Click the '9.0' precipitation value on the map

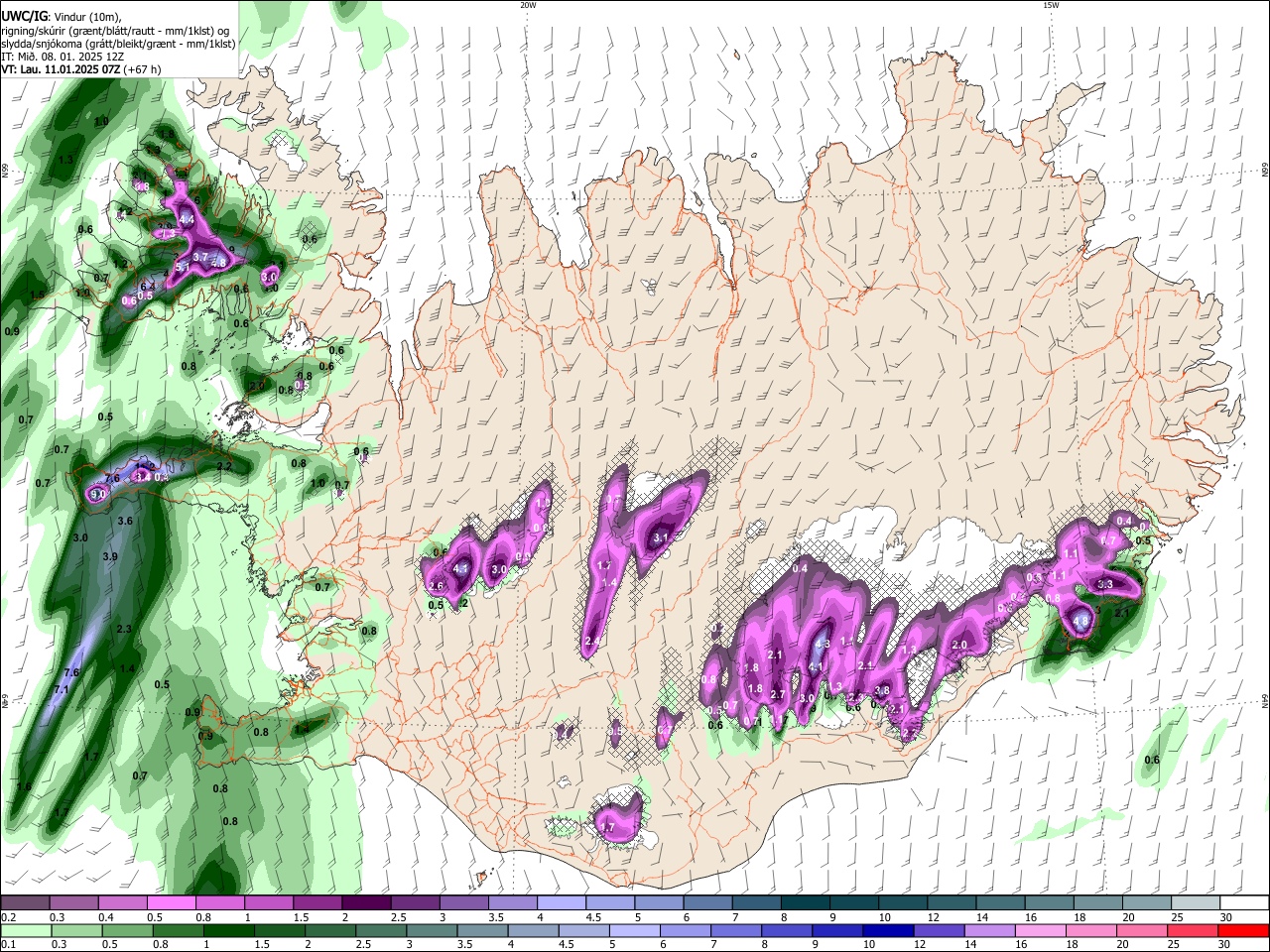pyautogui.click(x=97, y=494)
